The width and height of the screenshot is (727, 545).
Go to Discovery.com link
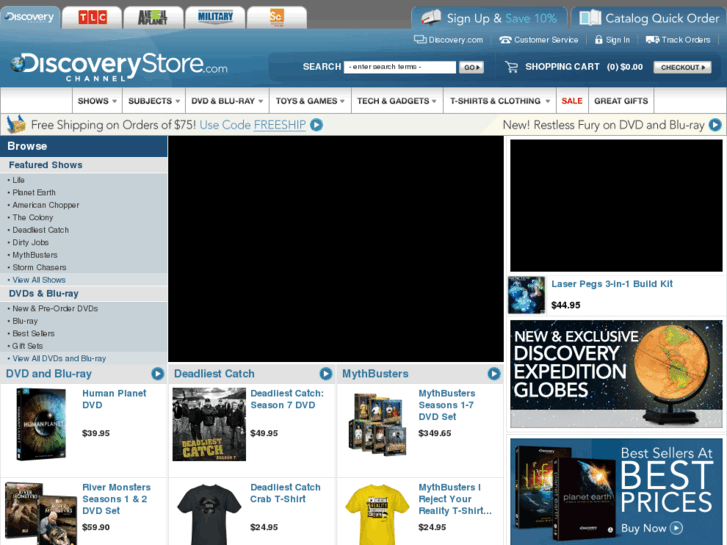click(455, 40)
